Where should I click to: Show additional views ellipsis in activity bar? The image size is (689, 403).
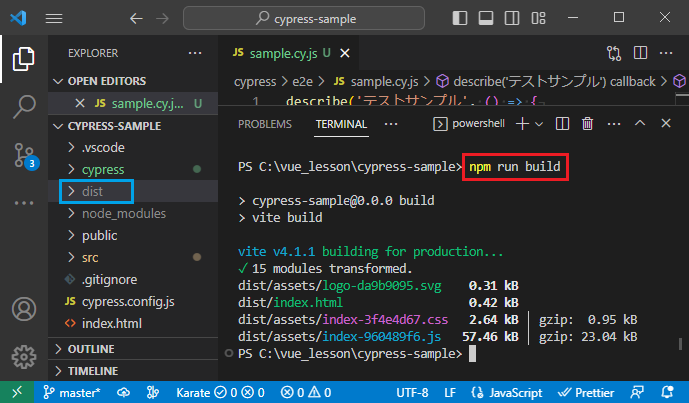click(24, 203)
